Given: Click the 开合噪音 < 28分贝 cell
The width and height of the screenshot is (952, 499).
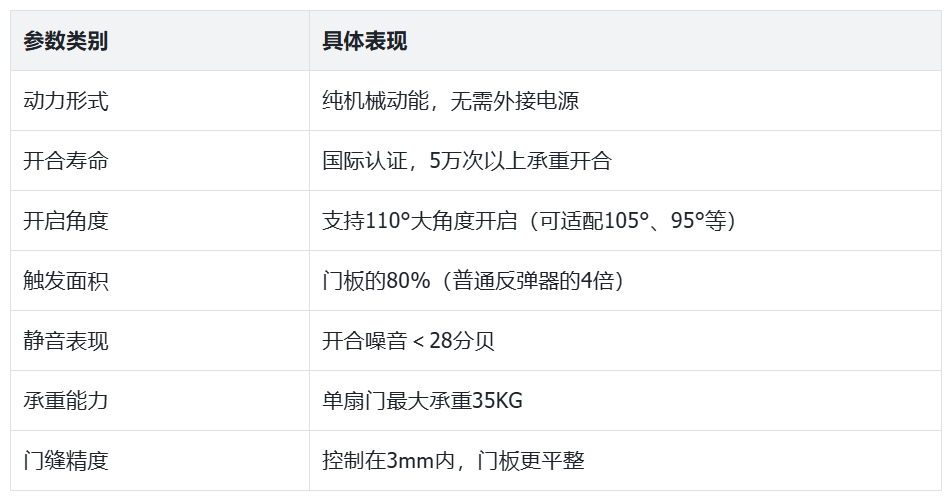Looking at the screenshot, I should pos(408,341).
